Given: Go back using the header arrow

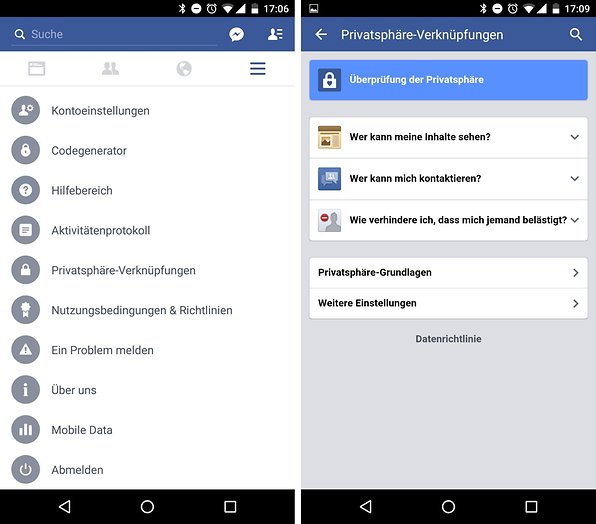Looking at the screenshot, I should pos(321,35).
